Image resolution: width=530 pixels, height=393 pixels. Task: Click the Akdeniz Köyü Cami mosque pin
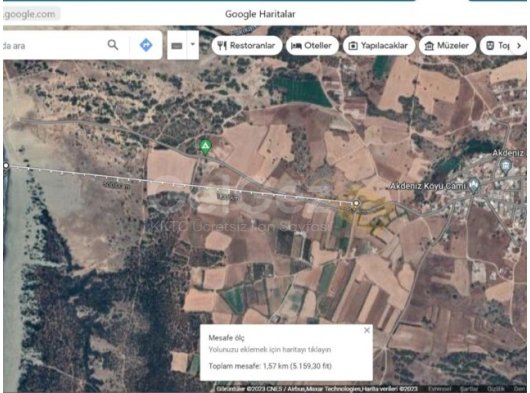[x=474, y=186]
